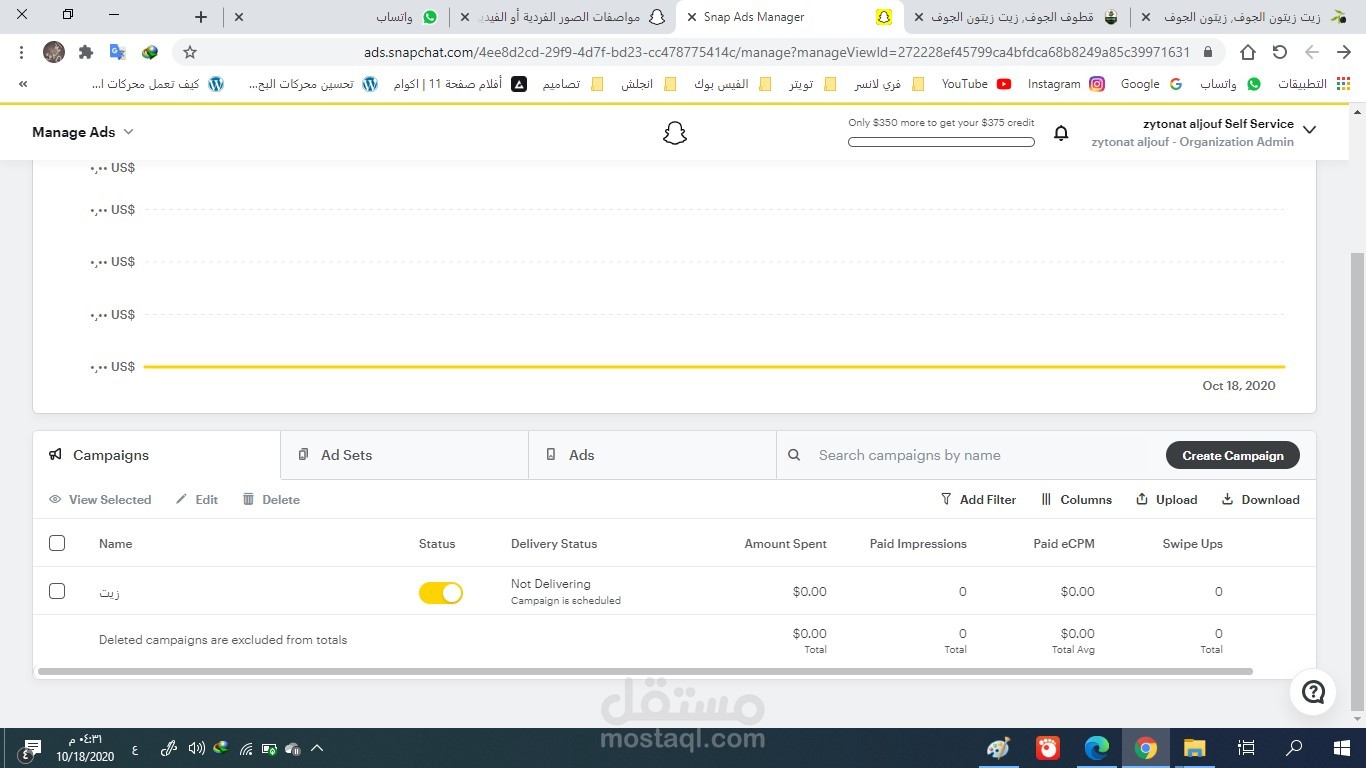
Task: Close the Snap Ads Manager tab
Action: point(692,17)
